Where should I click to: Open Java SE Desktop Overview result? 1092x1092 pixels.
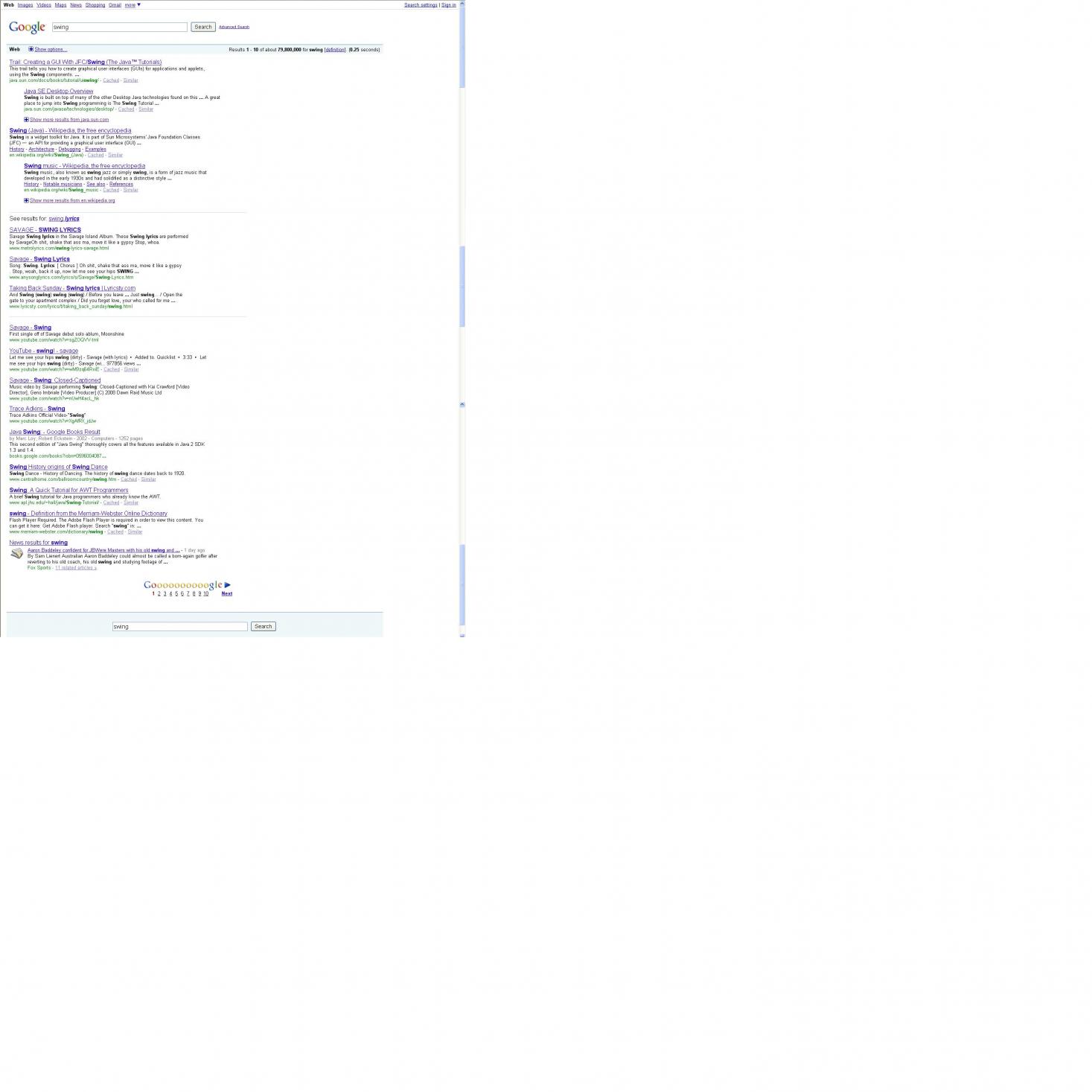[x=59, y=92]
